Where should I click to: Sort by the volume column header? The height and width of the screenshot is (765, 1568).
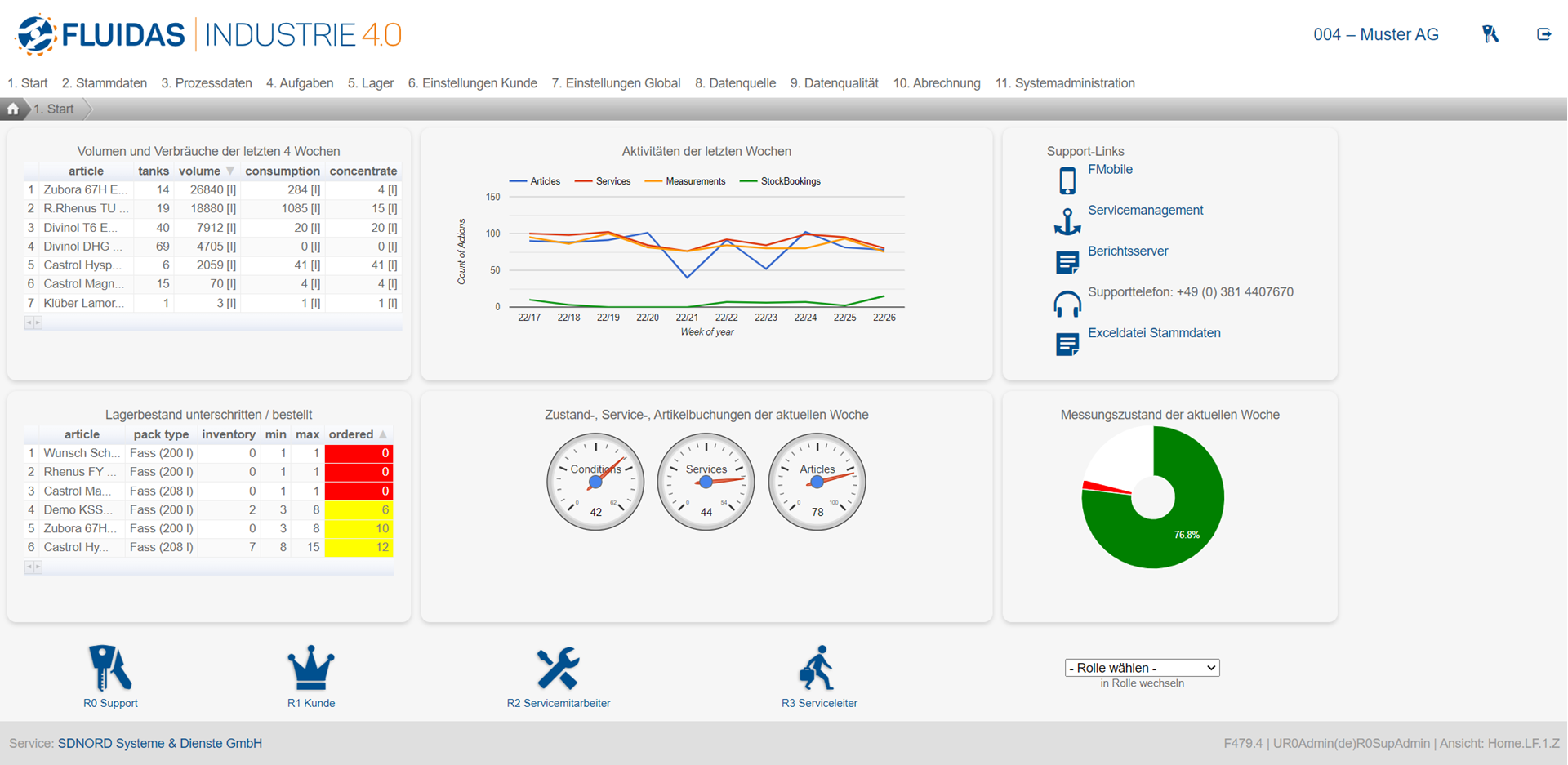(200, 171)
